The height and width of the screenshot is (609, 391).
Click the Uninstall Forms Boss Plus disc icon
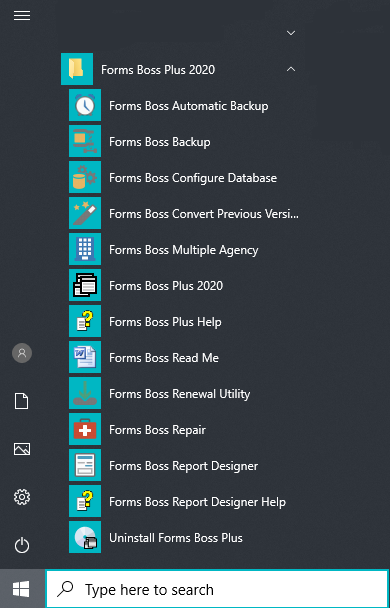[x=85, y=538]
